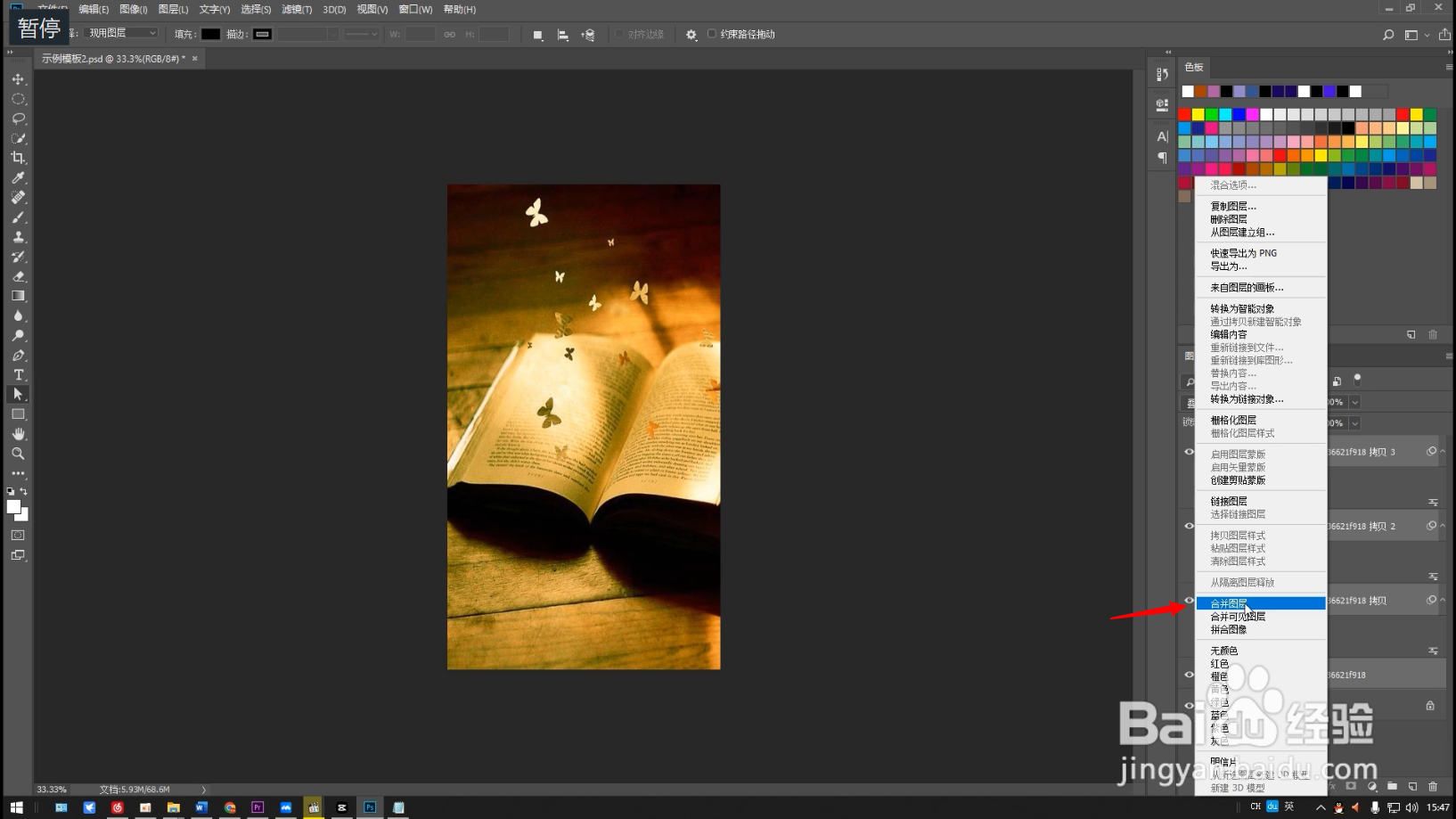Image resolution: width=1456 pixels, height=819 pixels.
Task: Select the Clone Stamp tool
Action: 18,236
